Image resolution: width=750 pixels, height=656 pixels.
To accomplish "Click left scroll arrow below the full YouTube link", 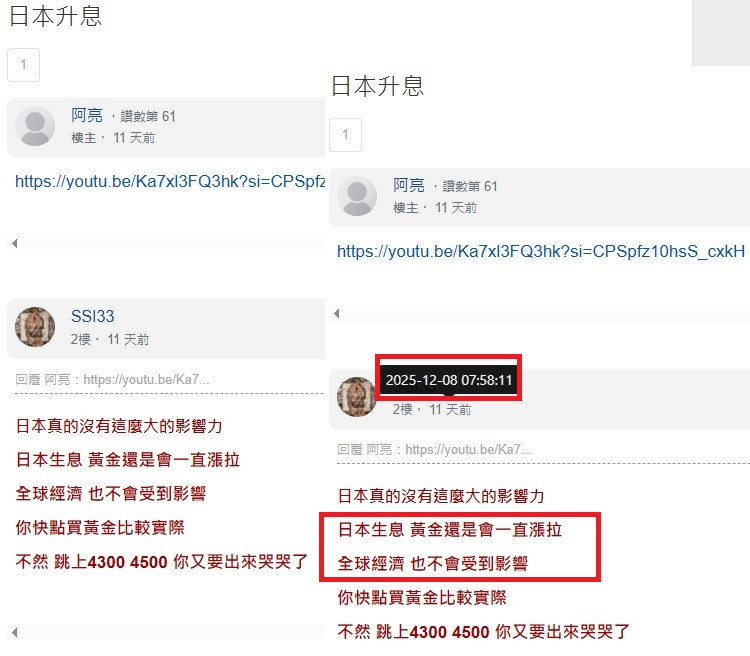I will click(337, 313).
